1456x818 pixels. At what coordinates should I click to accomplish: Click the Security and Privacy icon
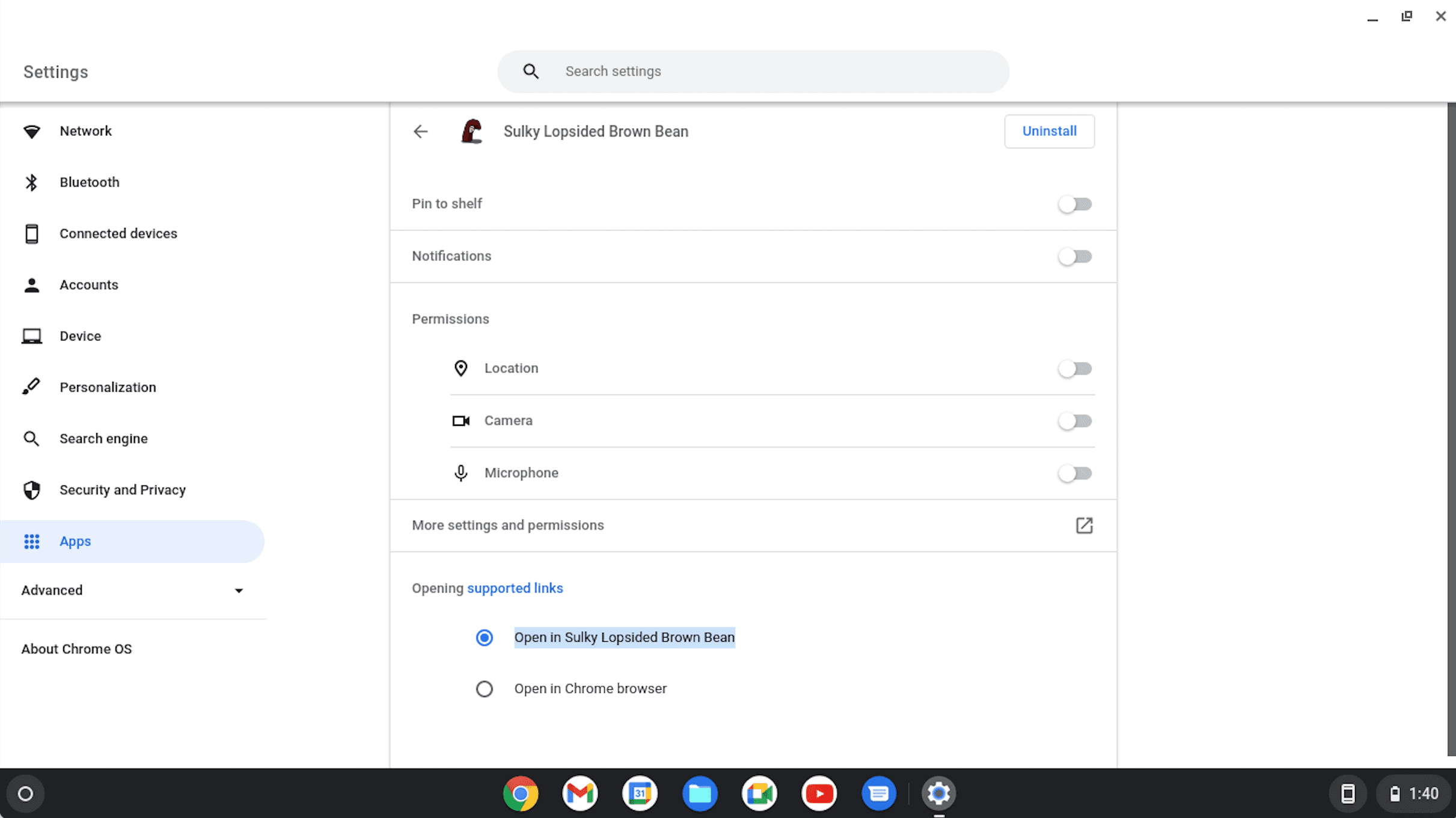point(31,490)
